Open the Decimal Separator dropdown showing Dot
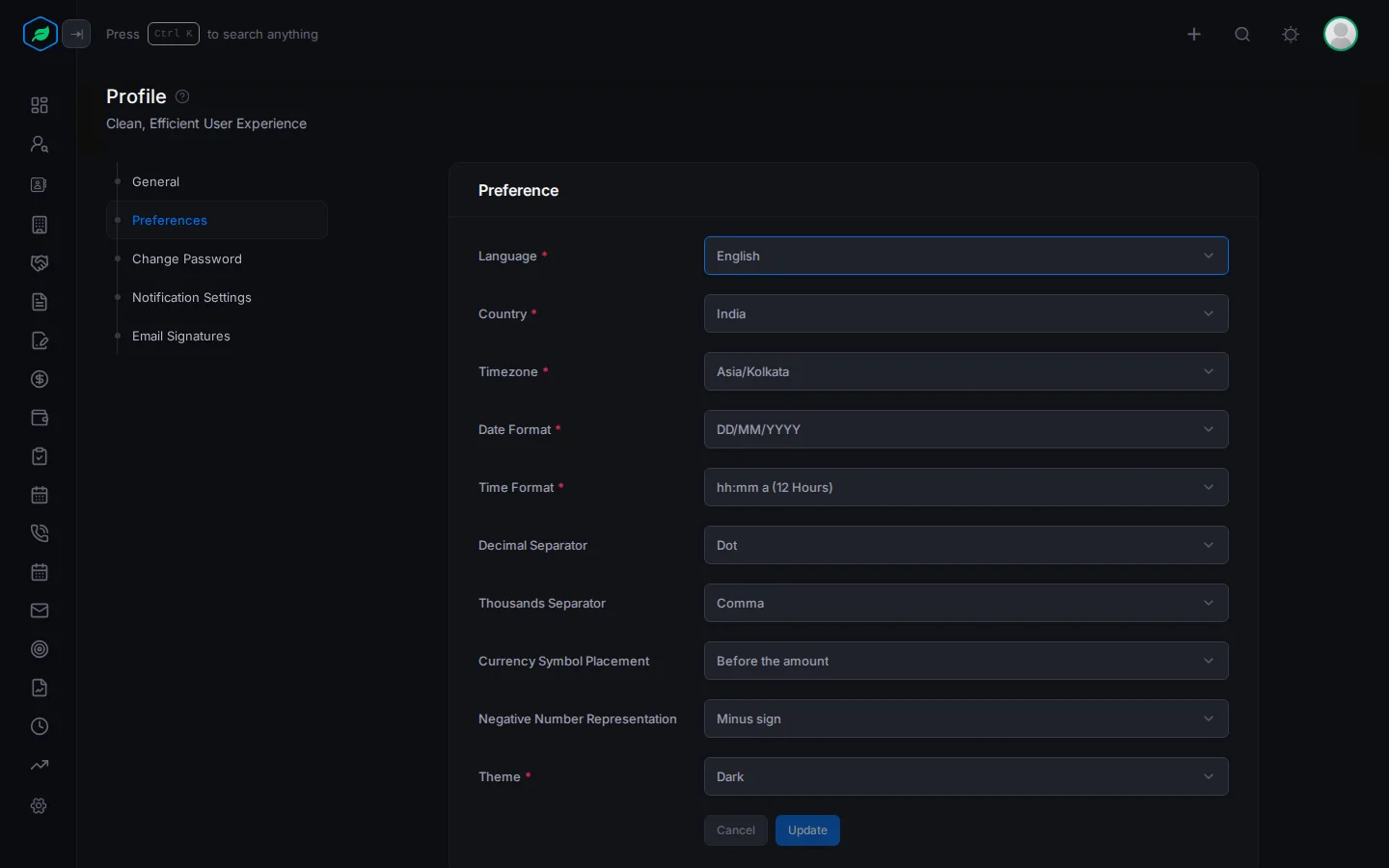Screen dimensions: 1389x868 (966, 545)
